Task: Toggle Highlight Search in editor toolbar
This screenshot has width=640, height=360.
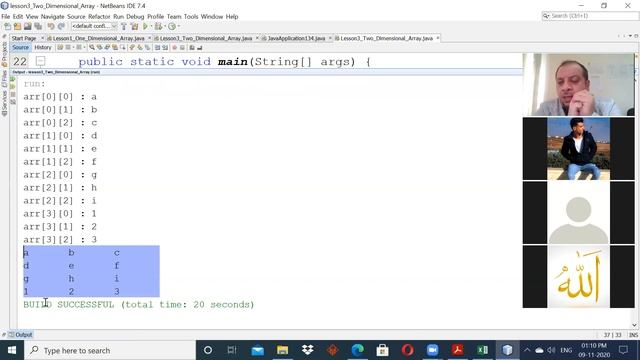Action: pyautogui.click(x=115, y=48)
